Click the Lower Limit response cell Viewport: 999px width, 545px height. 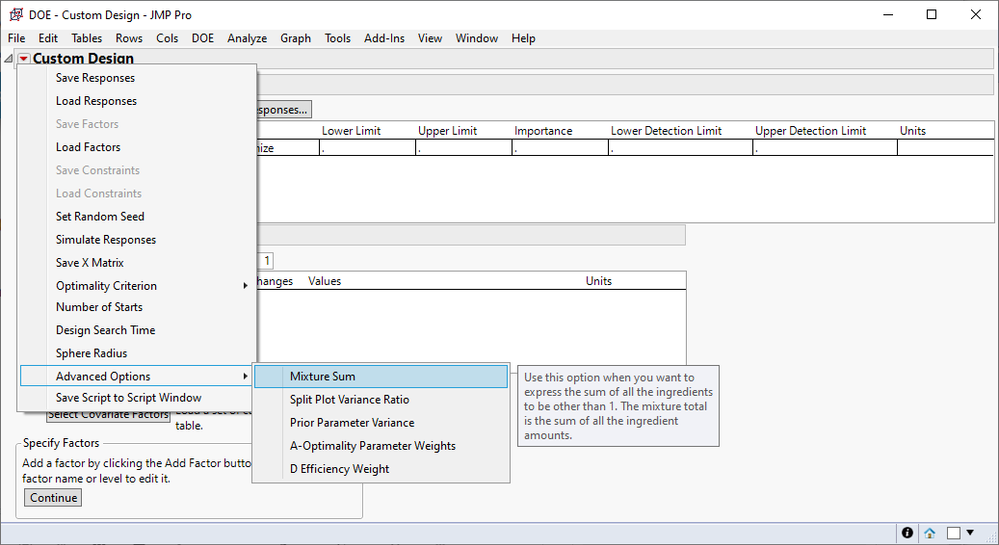coord(367,148)
